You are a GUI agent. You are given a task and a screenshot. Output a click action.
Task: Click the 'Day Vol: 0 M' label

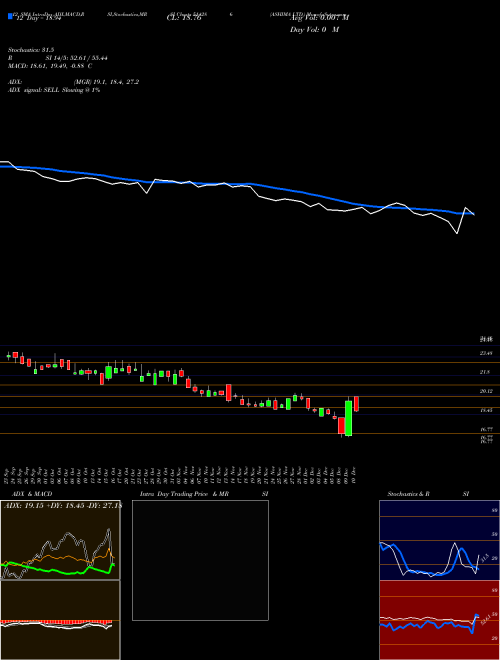pos(314,30)
